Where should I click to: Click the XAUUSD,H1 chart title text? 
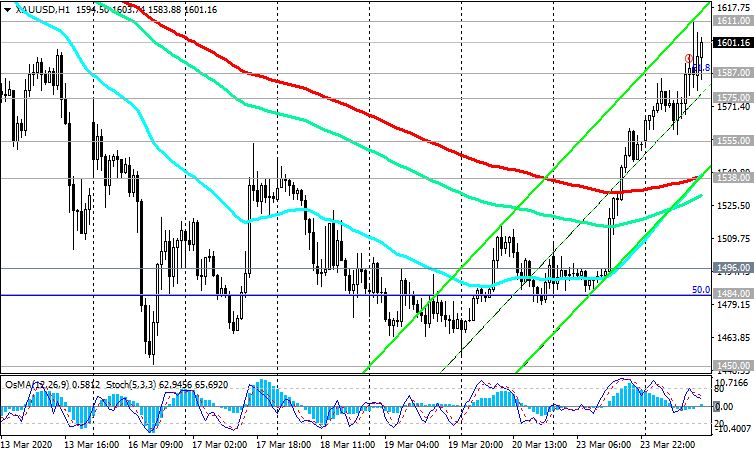(x=42, y=7)
